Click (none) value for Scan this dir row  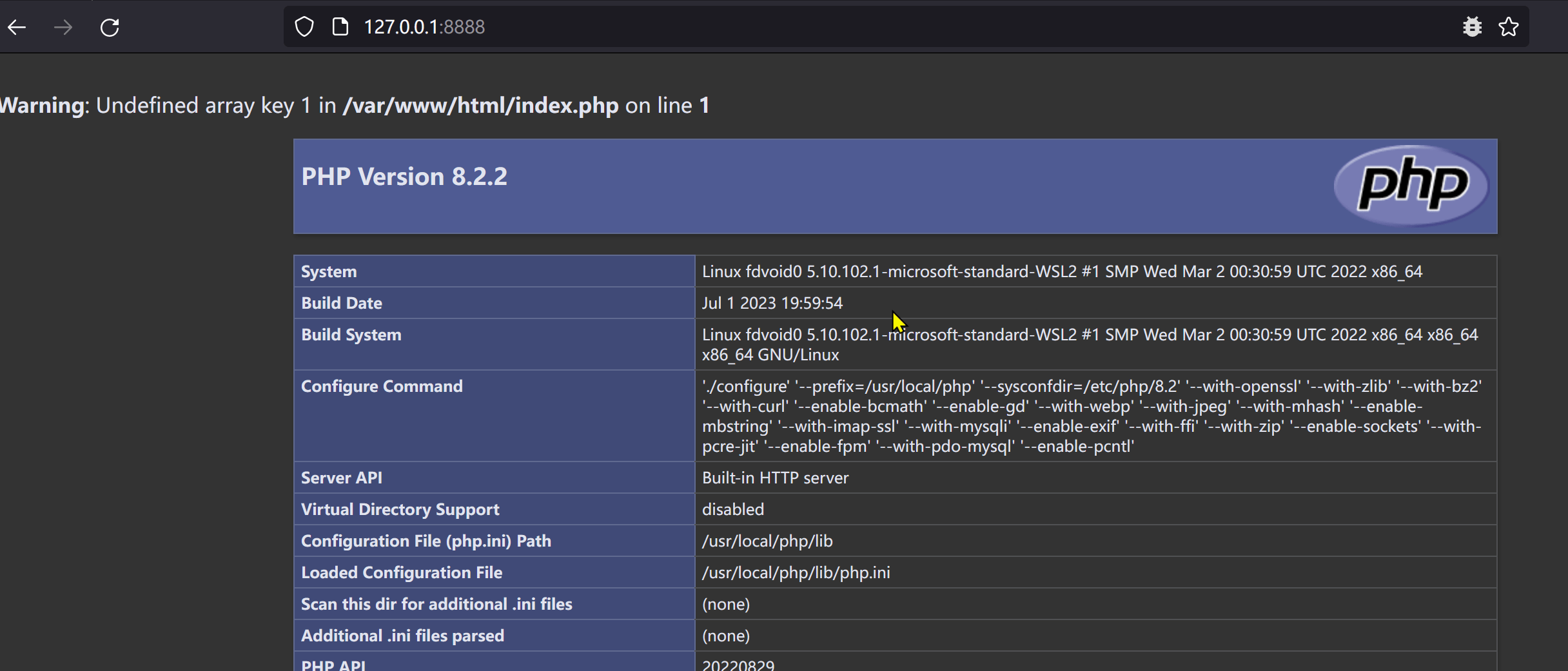[x=726, y=604]
